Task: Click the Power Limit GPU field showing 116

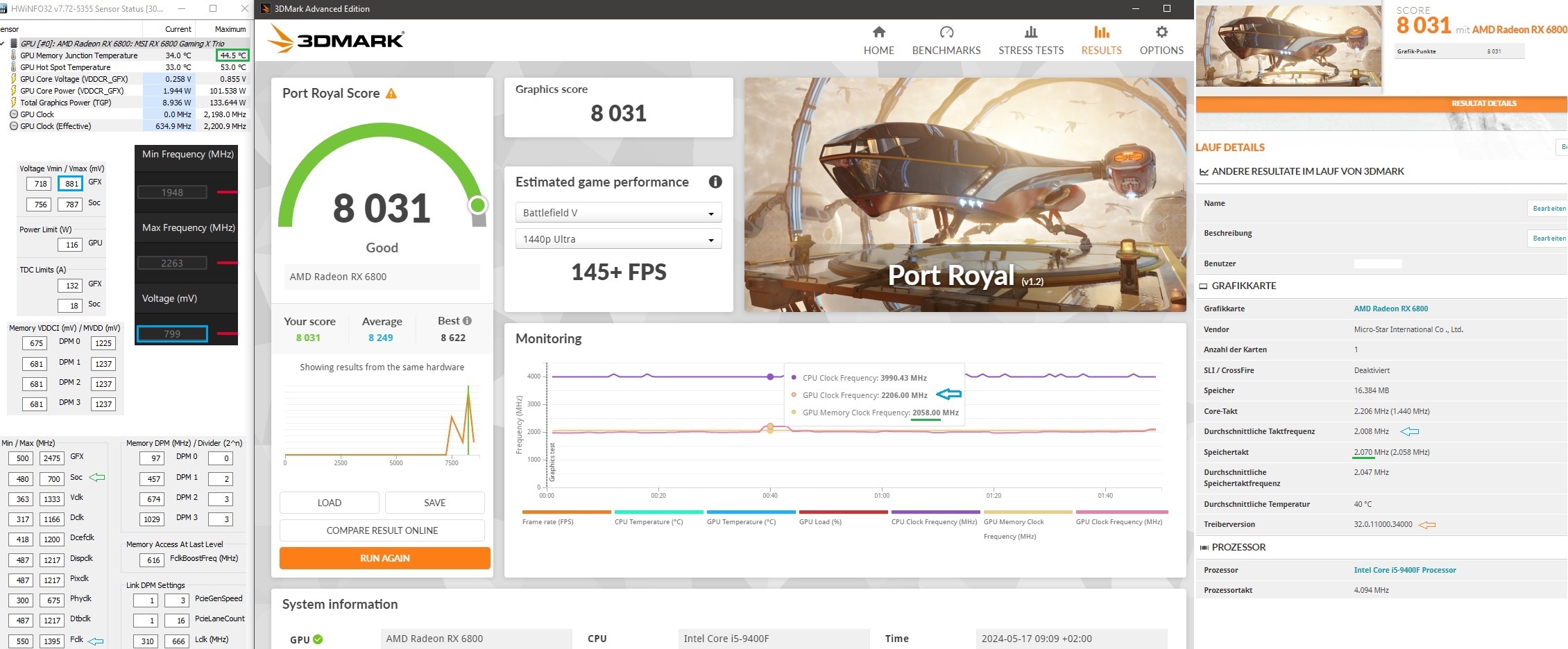Action: pos(71,245)
